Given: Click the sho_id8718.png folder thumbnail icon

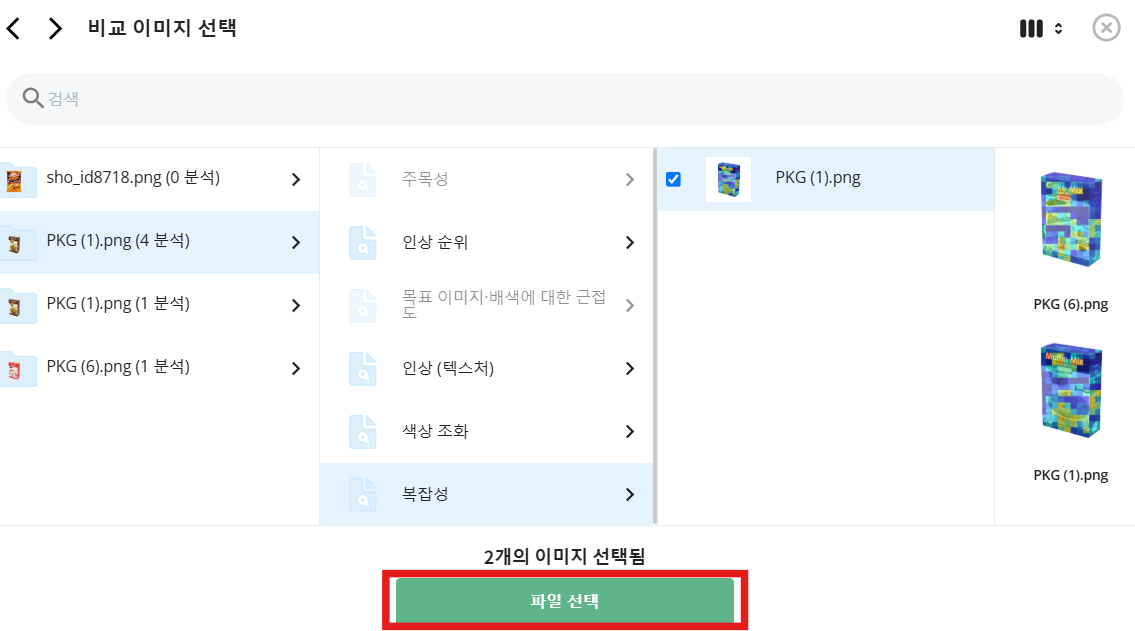Looking at the screenshot, I should click(x=14, y=179).
